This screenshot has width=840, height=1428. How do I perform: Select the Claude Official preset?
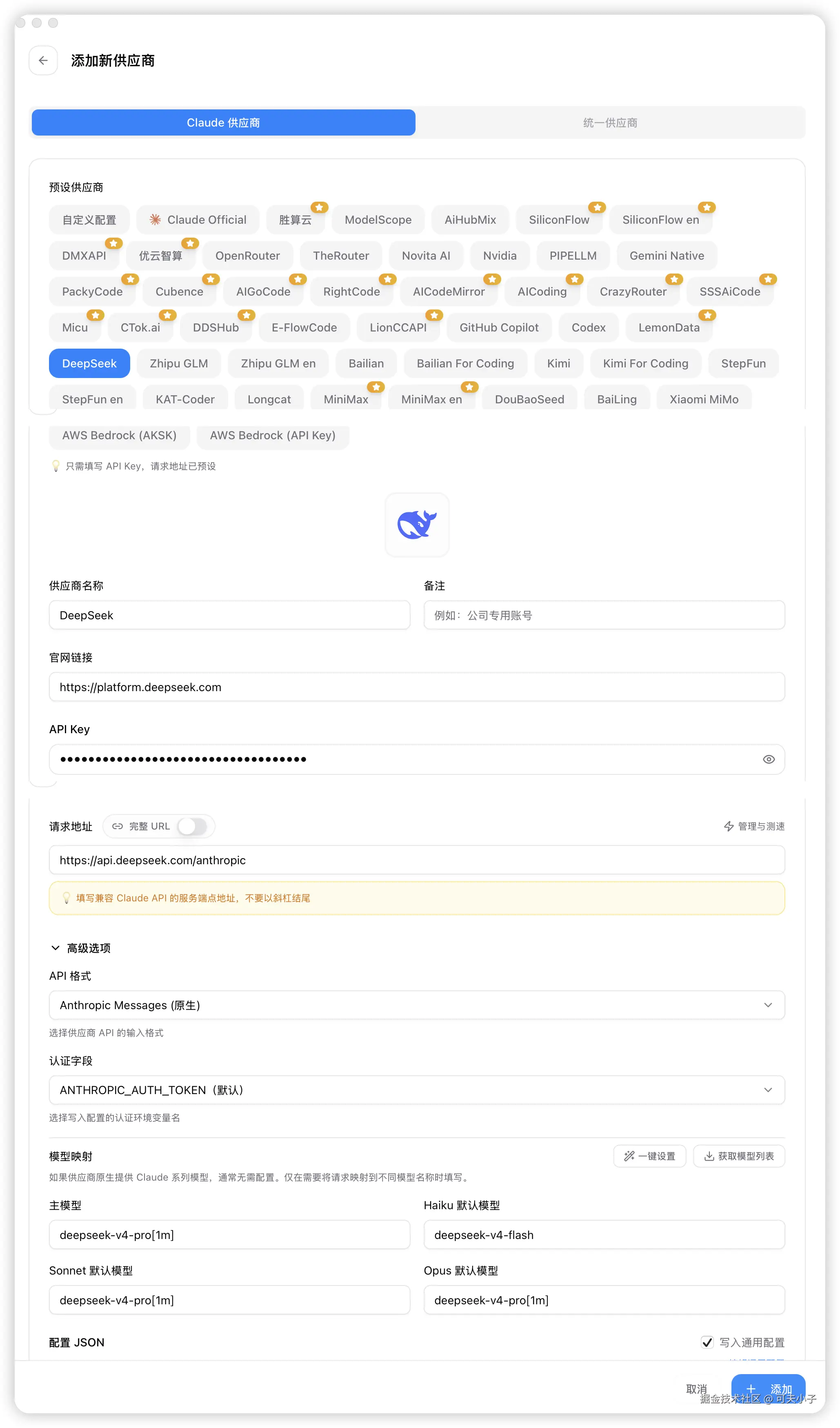tap(198, 220)
